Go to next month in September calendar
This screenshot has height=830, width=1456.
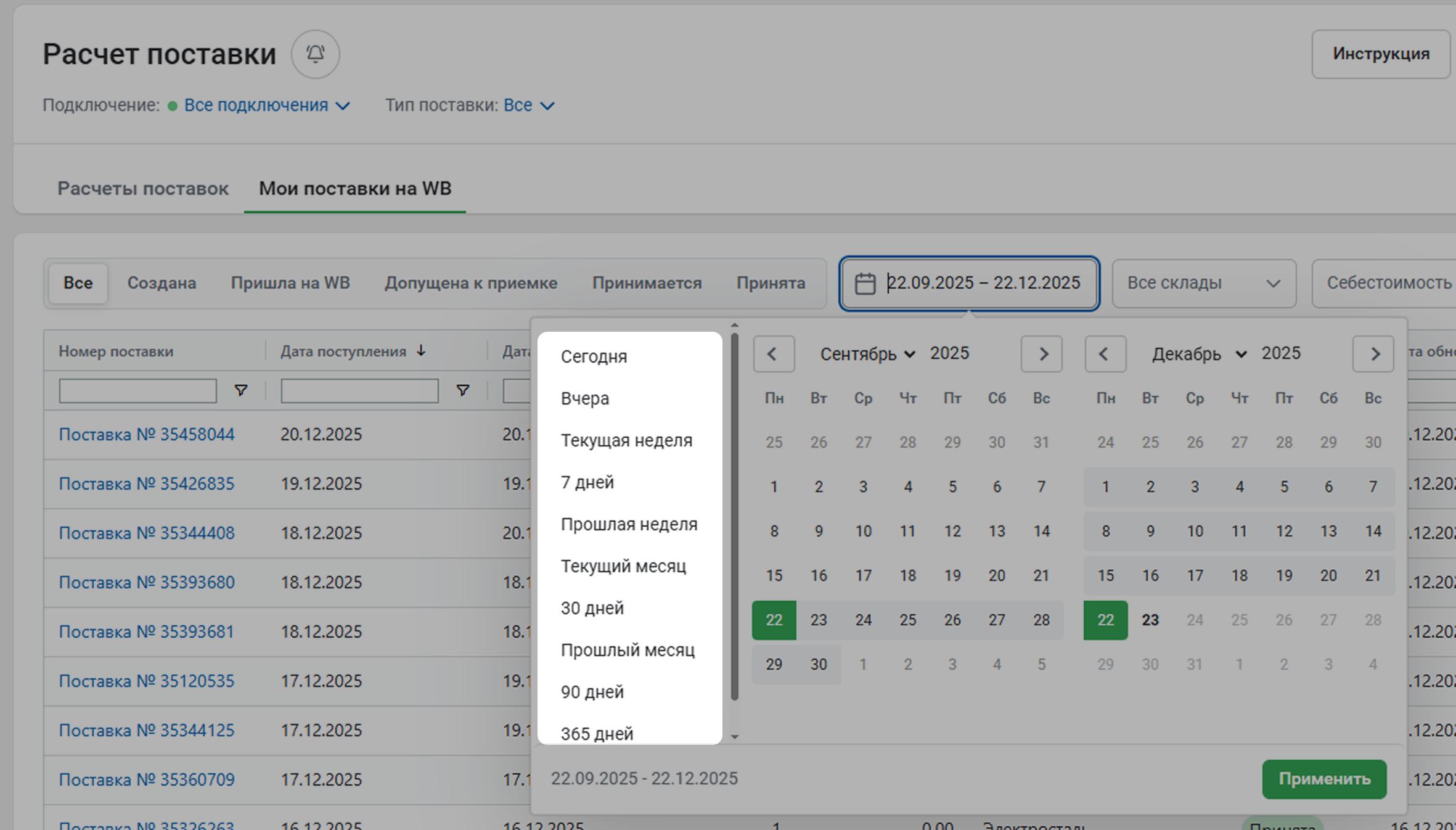[1042, 354]
